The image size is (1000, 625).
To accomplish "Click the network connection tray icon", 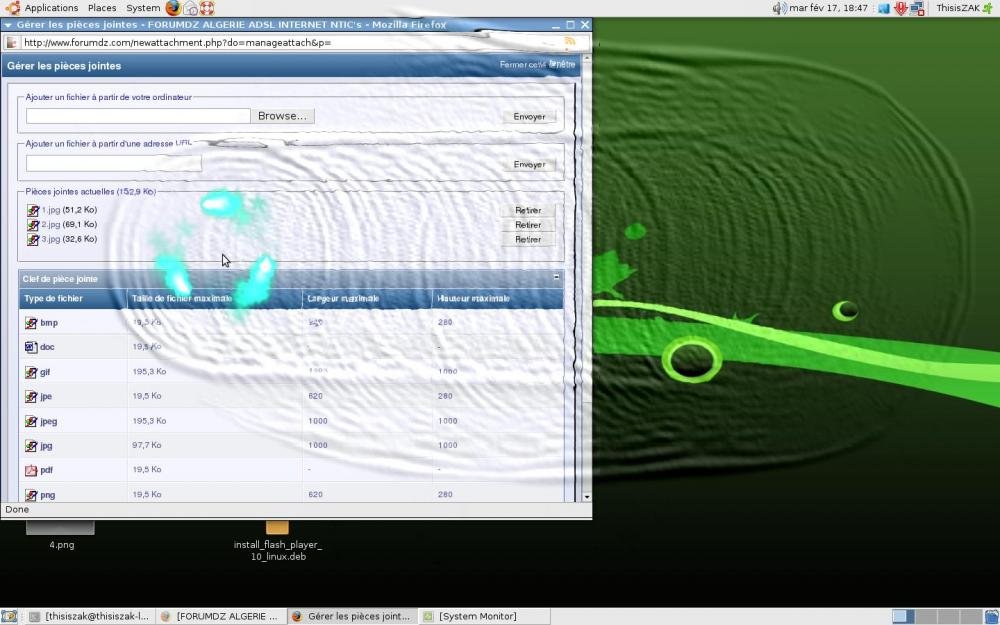I will click(917, 8).
